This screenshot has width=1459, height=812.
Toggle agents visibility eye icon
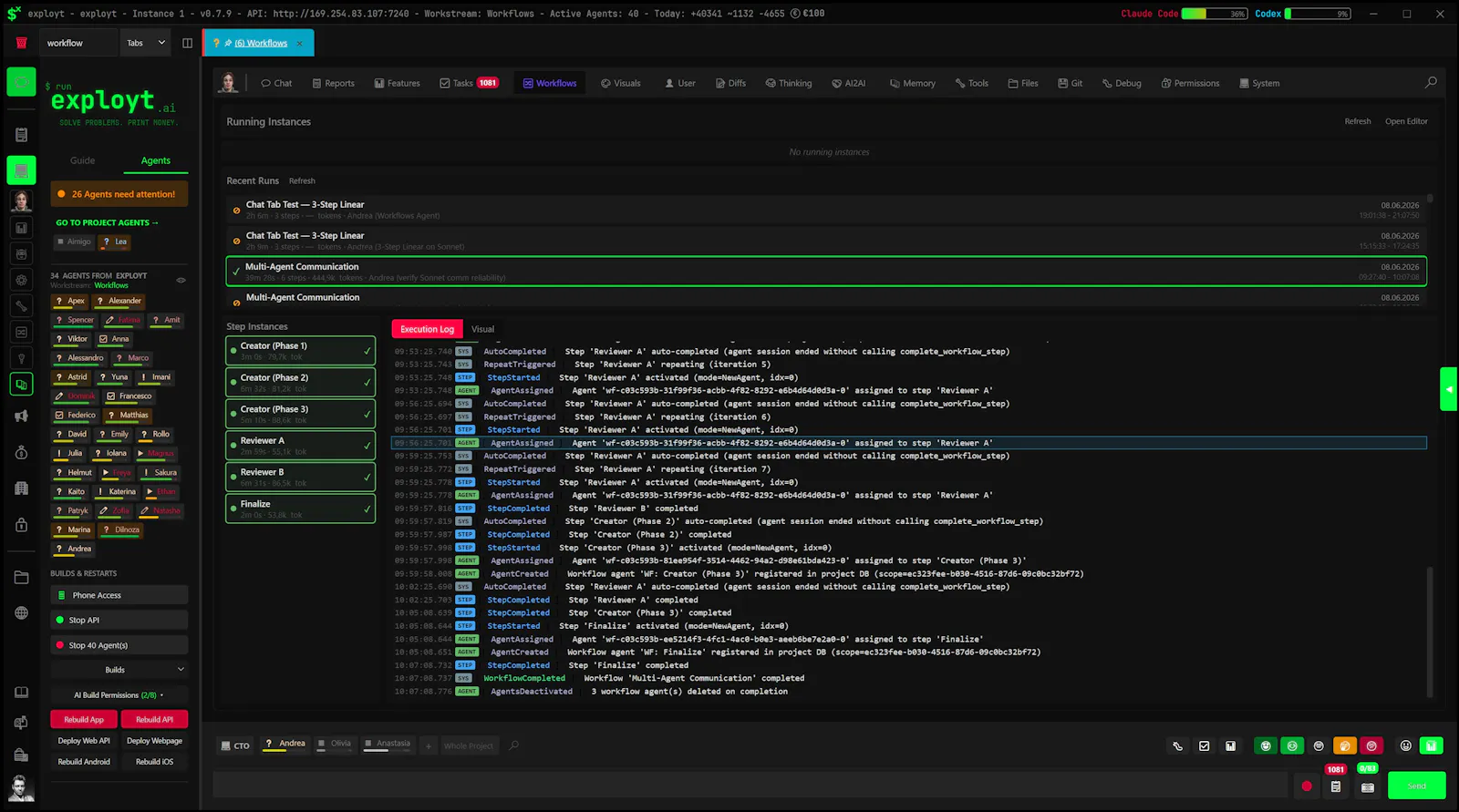point(181,280)
